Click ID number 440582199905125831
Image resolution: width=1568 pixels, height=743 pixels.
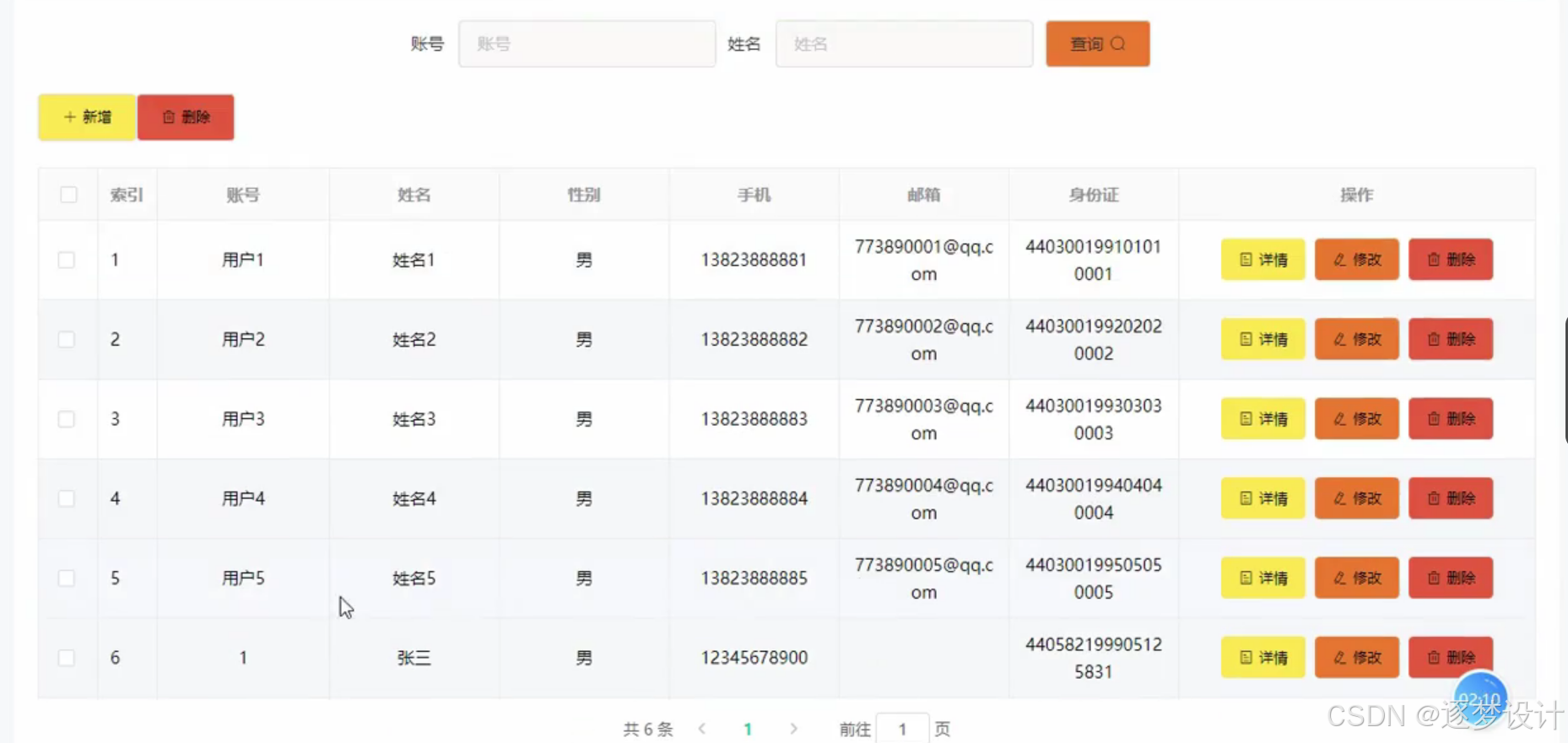1094,658
